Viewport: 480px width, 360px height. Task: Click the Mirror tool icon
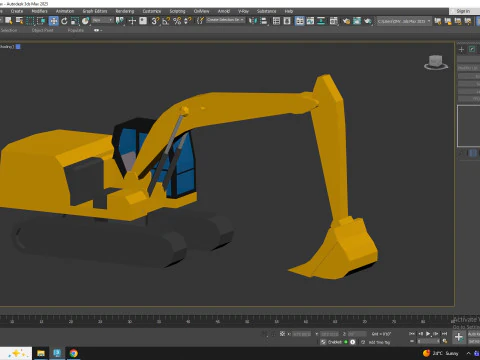point(253,21)
